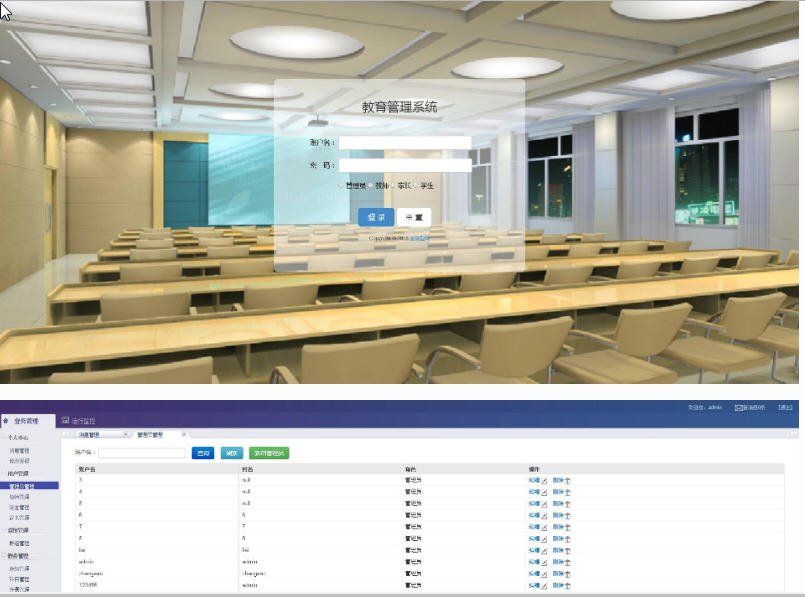Click the delete trash icon for account 5
Image resolution: width=805 pixels, height=597 pixels.
(x=567, y=504)
